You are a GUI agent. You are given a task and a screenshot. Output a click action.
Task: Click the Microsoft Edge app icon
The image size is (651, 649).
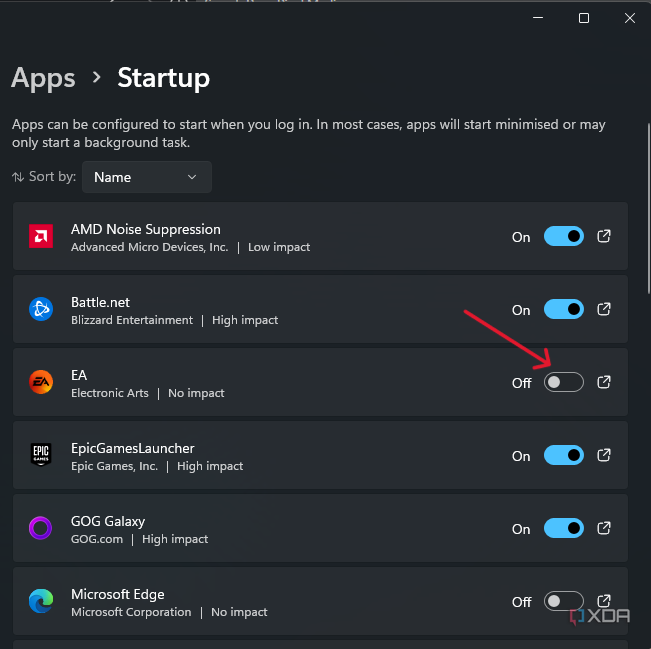coord(41,601)
